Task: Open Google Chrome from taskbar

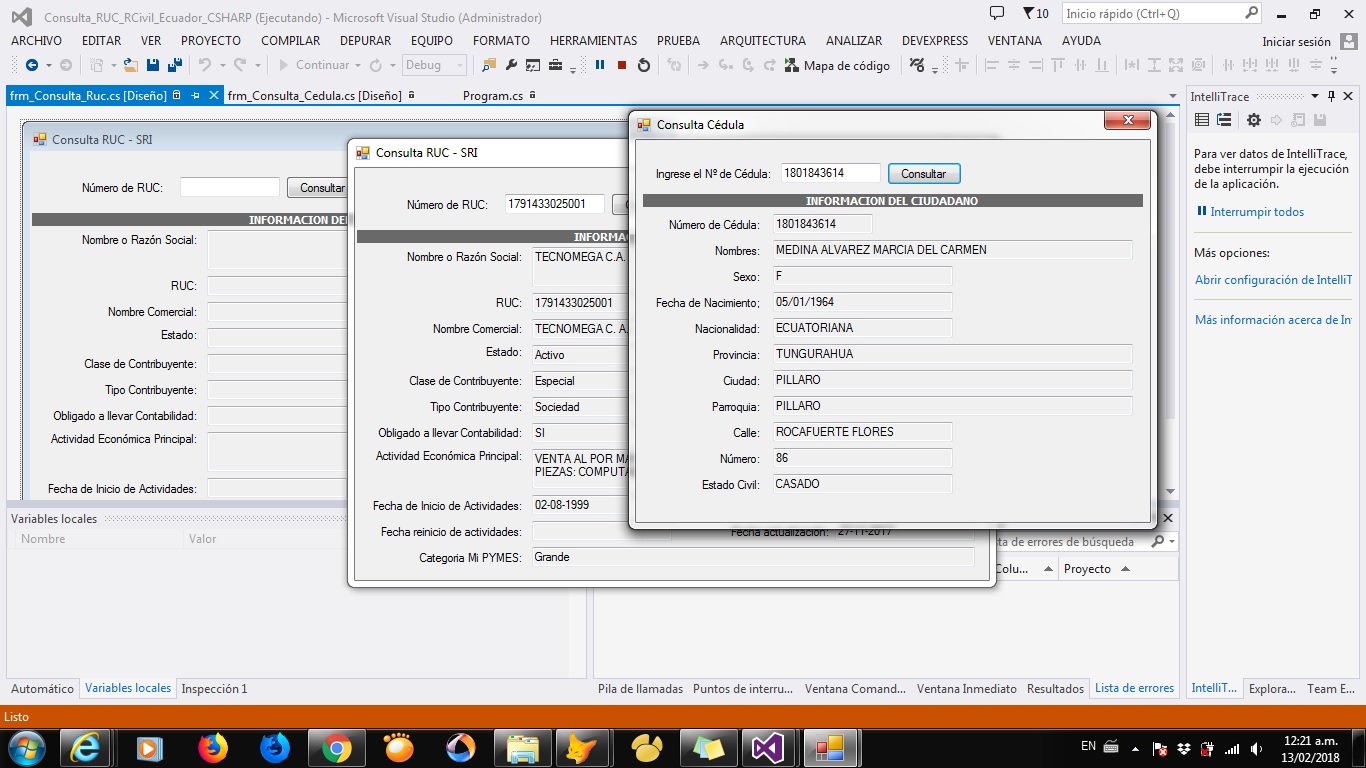Action: [x=336, y=747]
